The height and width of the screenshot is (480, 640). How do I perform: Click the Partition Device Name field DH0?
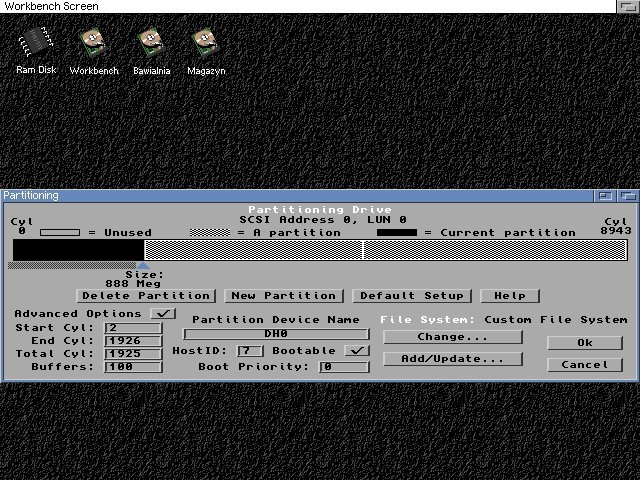276,334
